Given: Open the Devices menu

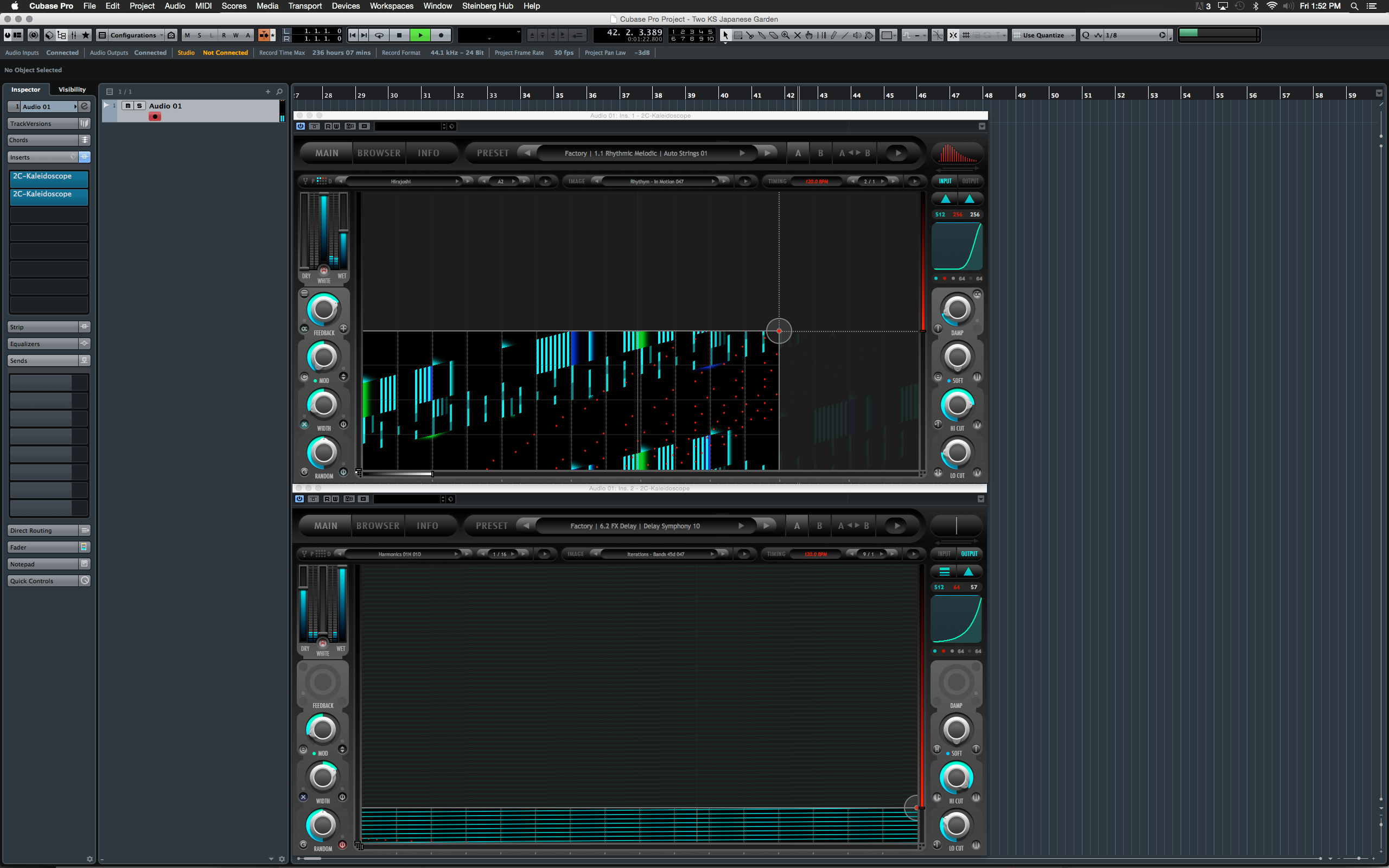Looking at the screenshot, I should 346,6.
